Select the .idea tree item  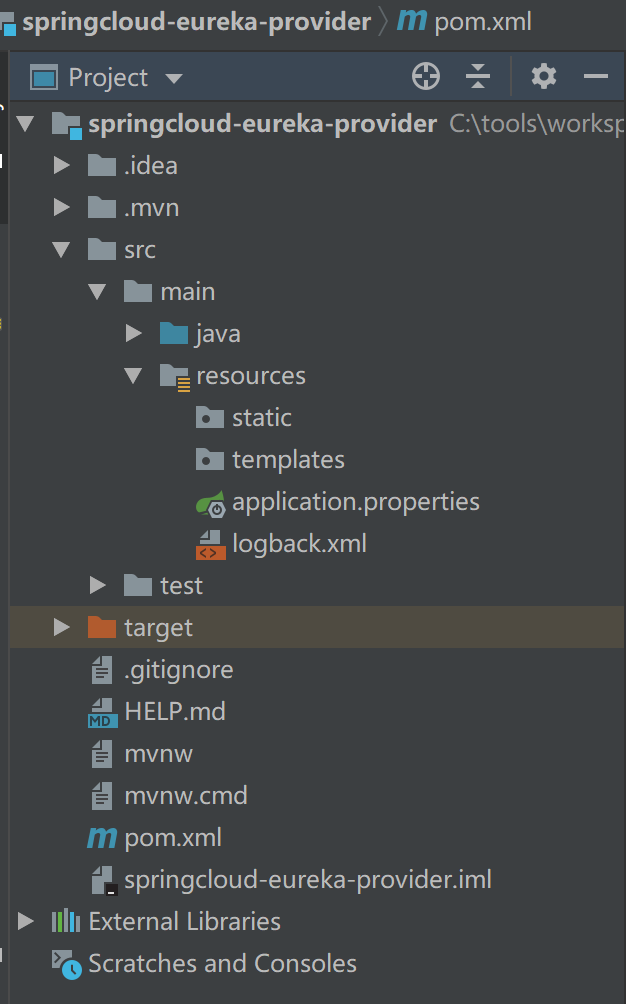(x=151, y=166)
